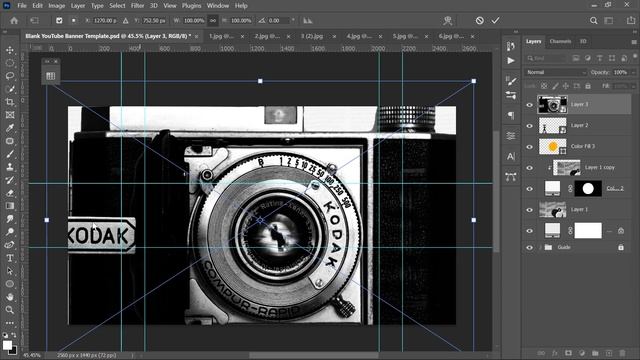Select the Elliptical Marquee tool

pyautogui.click(x=10, y=63)
